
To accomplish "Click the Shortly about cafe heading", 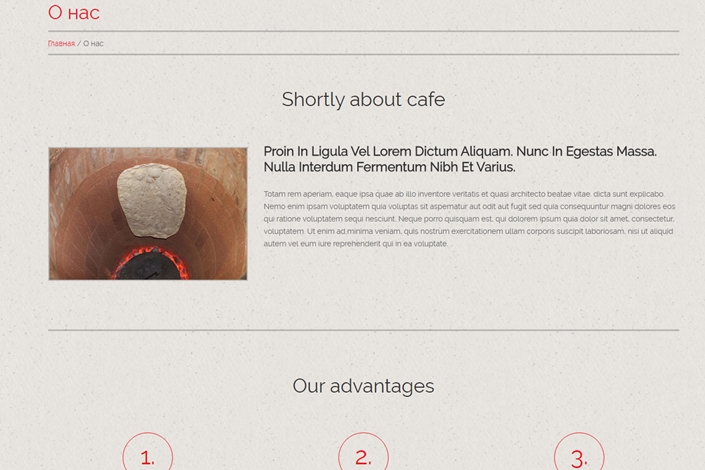I will click(363, 99).
